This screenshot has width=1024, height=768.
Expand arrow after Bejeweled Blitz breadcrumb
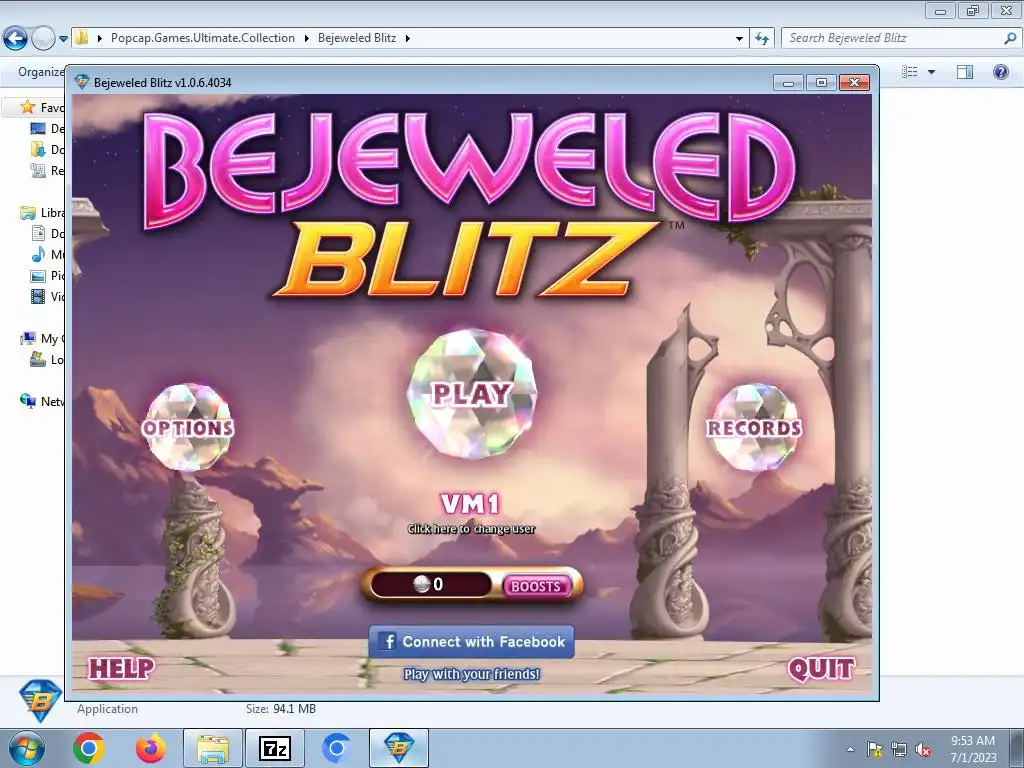coord(408,39)
